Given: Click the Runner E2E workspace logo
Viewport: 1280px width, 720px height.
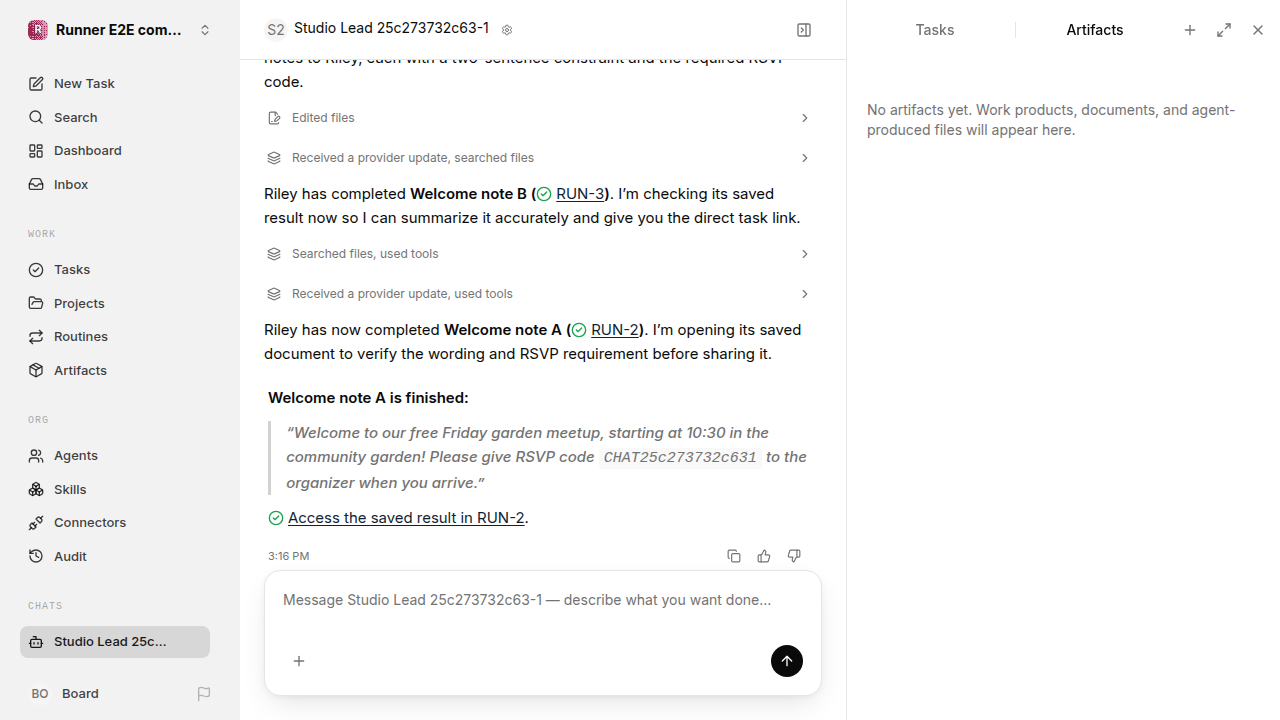Looking at the screenshot, I should [x=37, y=30].
